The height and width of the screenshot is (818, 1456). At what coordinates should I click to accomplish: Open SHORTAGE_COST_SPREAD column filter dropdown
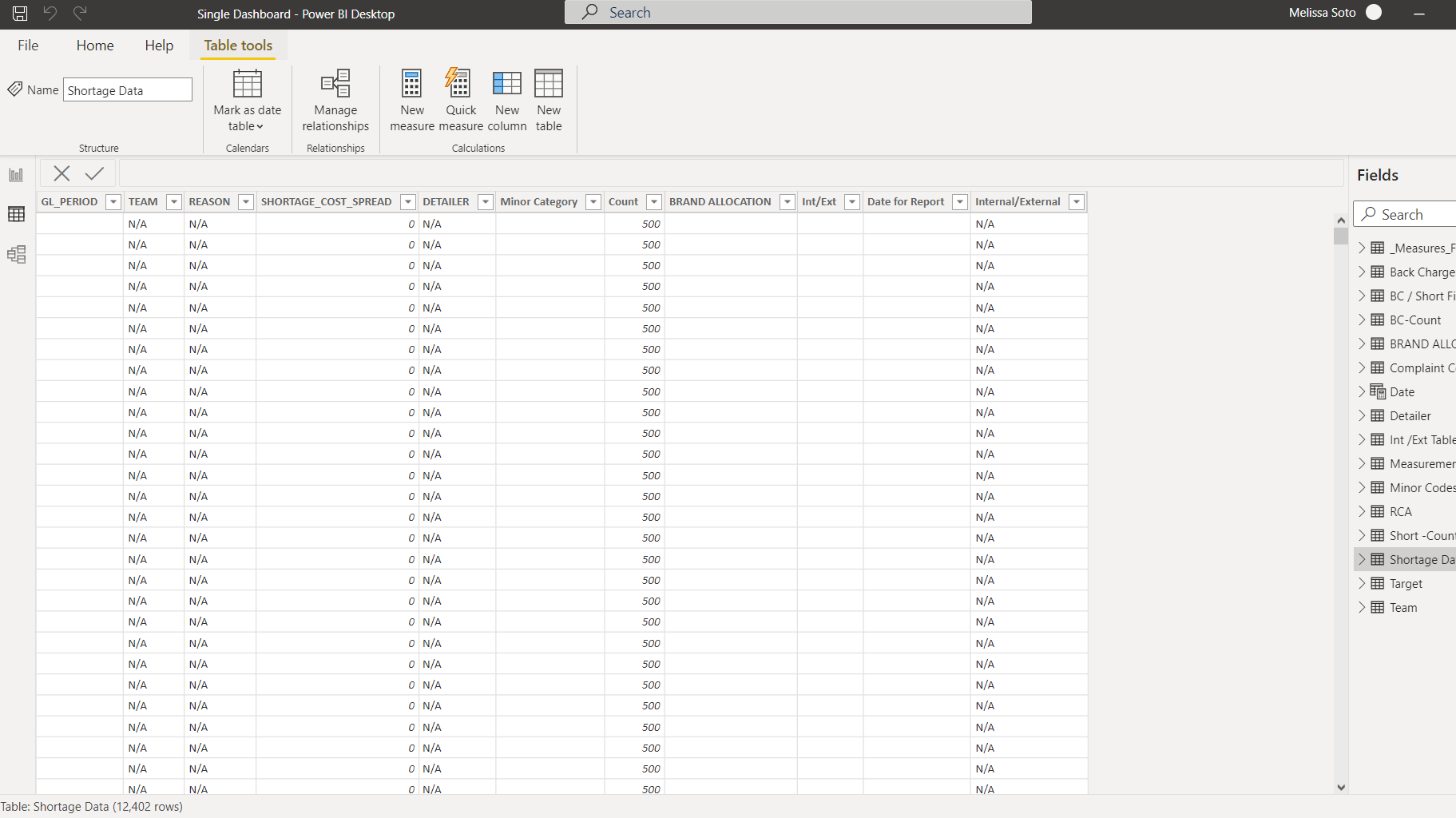pyautogui.click(x=407, y=202)
